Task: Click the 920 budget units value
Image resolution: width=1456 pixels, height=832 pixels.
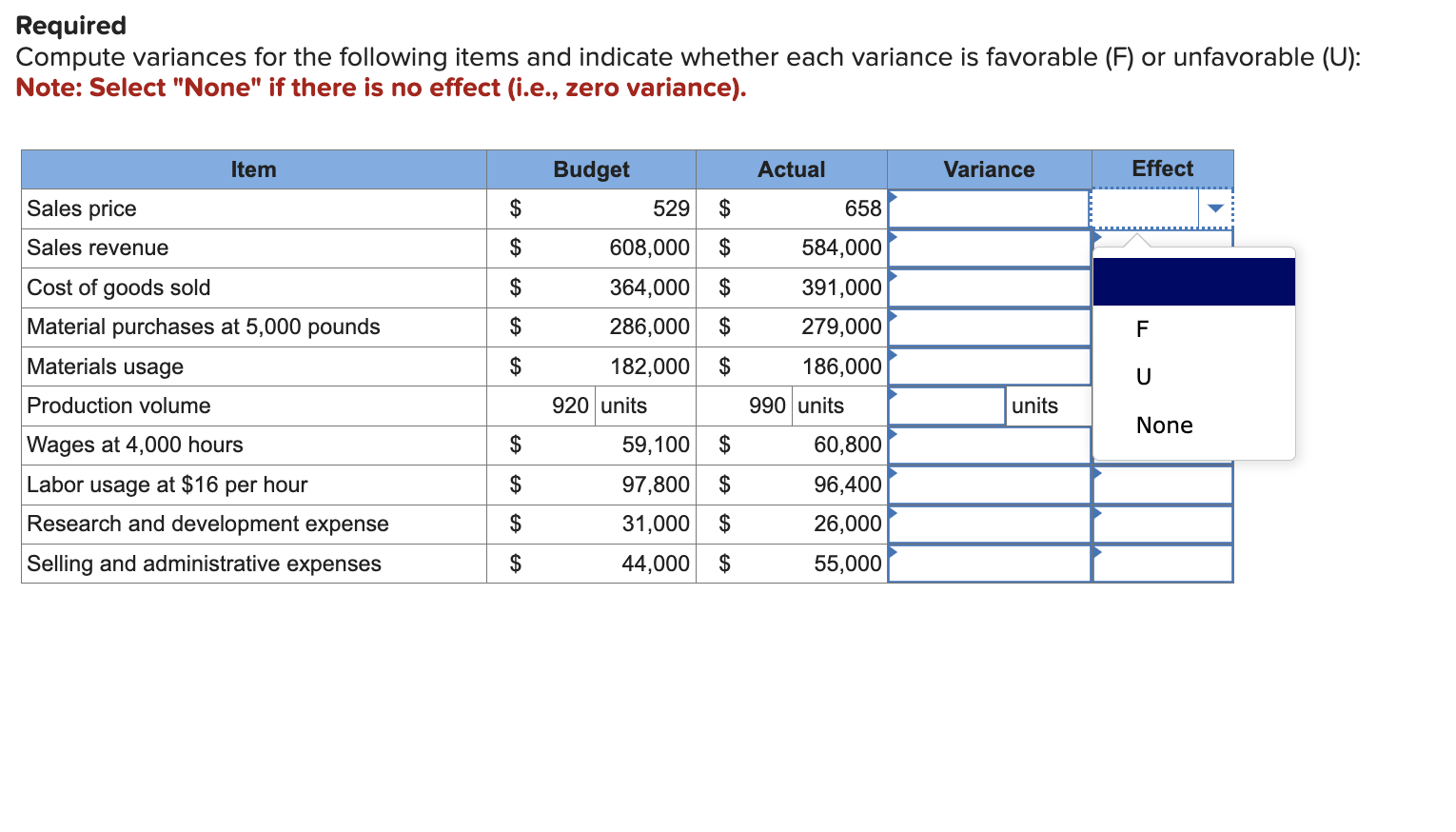Action: [x=570, y=406]
